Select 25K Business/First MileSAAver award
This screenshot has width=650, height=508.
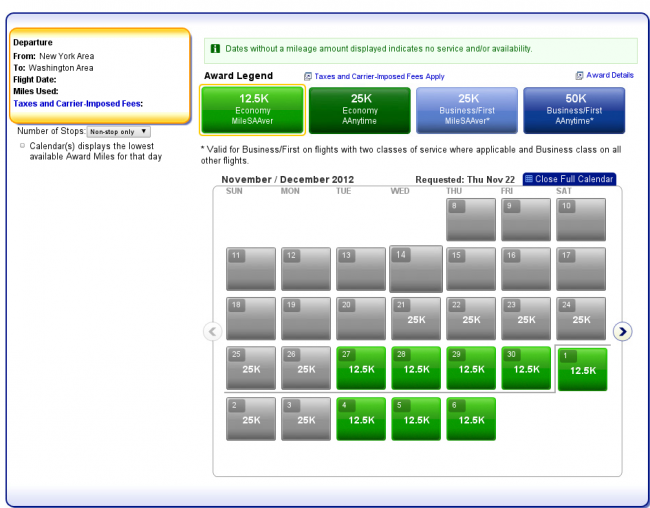[x=466, y=110]
